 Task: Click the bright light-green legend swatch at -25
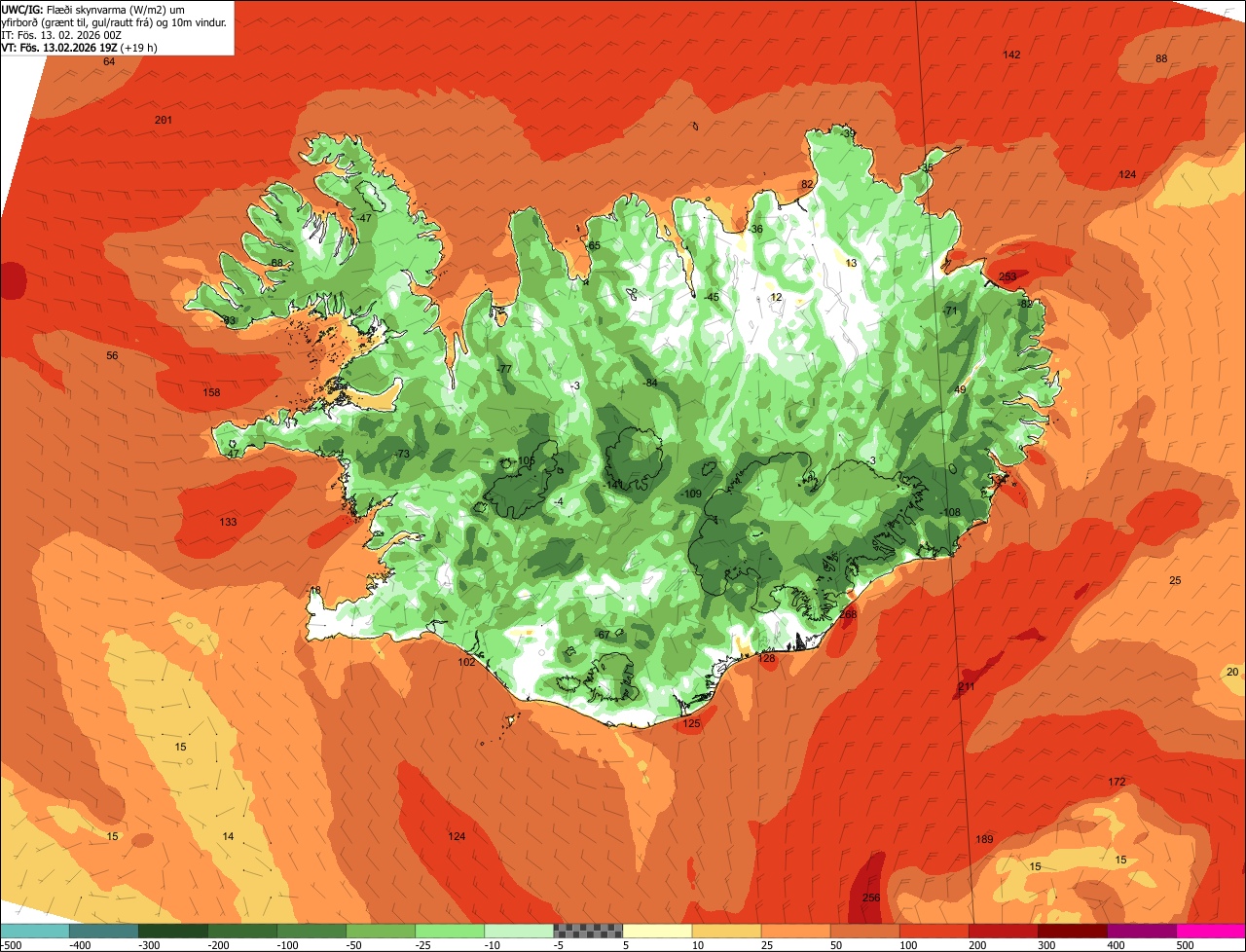tap(450, 931)
